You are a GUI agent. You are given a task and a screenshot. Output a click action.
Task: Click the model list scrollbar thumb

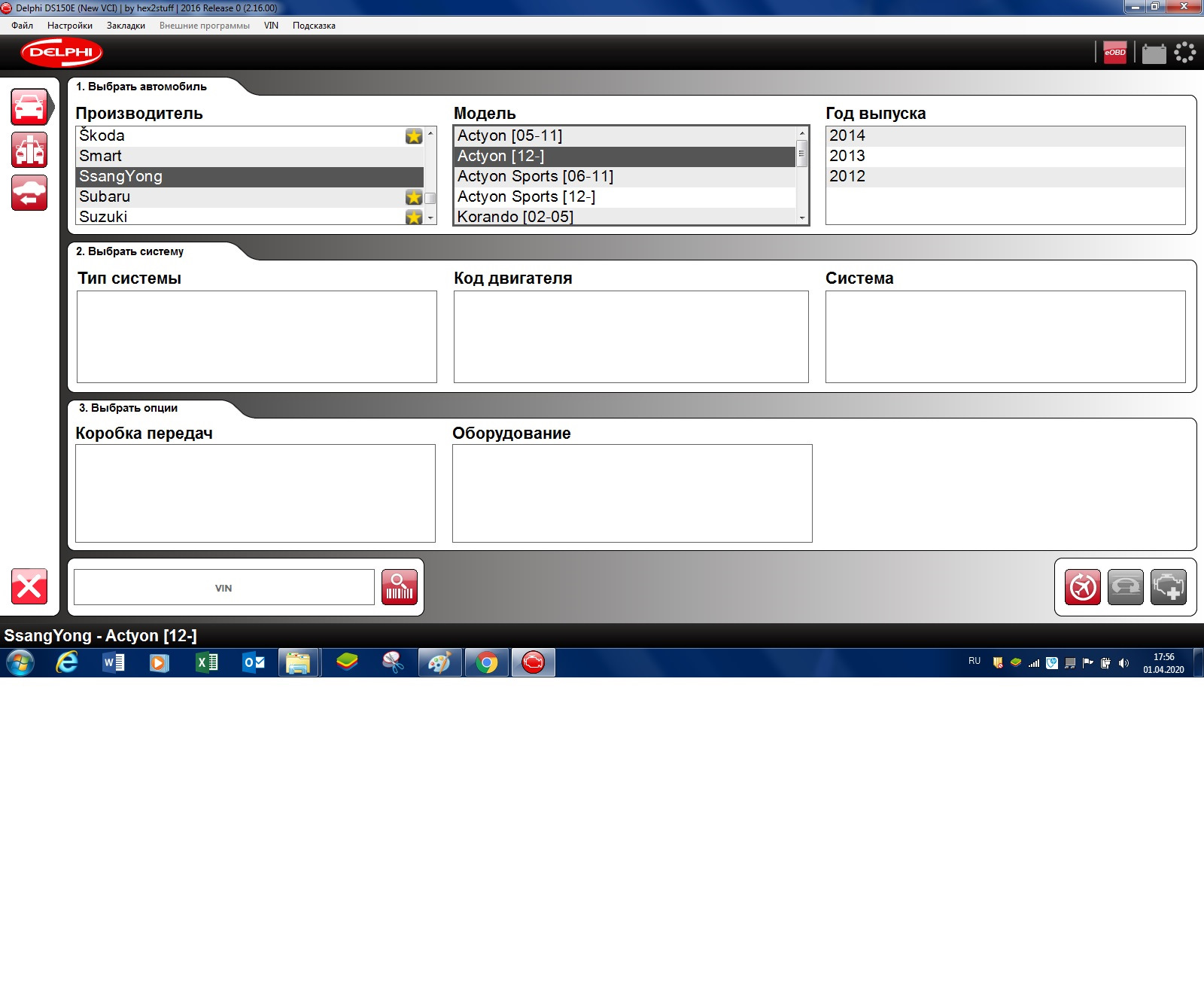pos(802,153)
